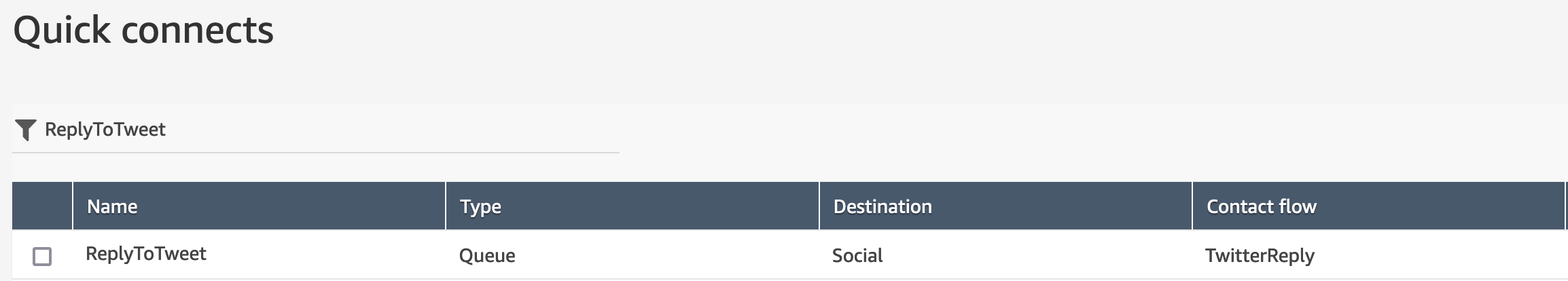
Task: Click blank row space after Queue value
Action: [x=666, y=256]
